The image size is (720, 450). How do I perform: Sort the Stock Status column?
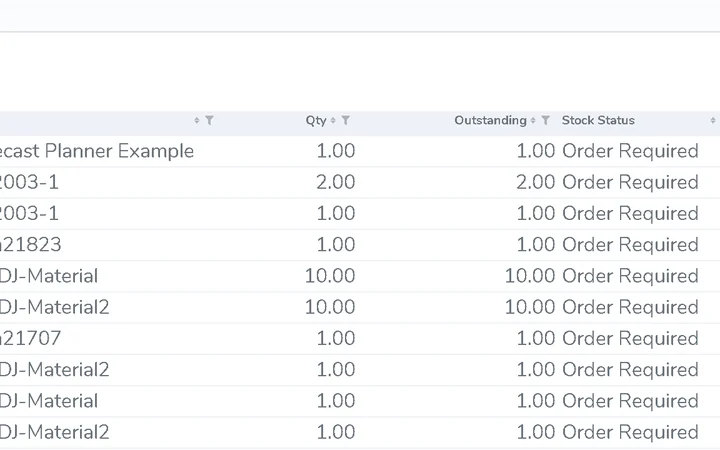point(713,120)
